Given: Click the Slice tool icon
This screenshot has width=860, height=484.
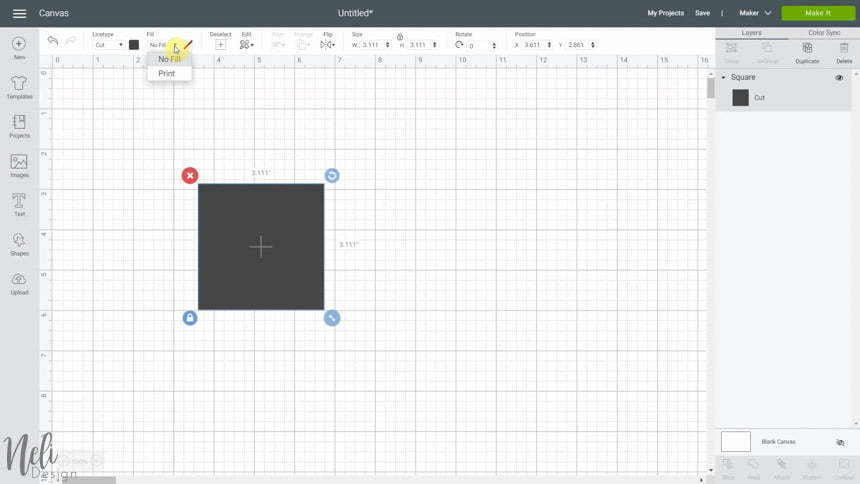Looking at the screenshot, I should pos(727,464).
